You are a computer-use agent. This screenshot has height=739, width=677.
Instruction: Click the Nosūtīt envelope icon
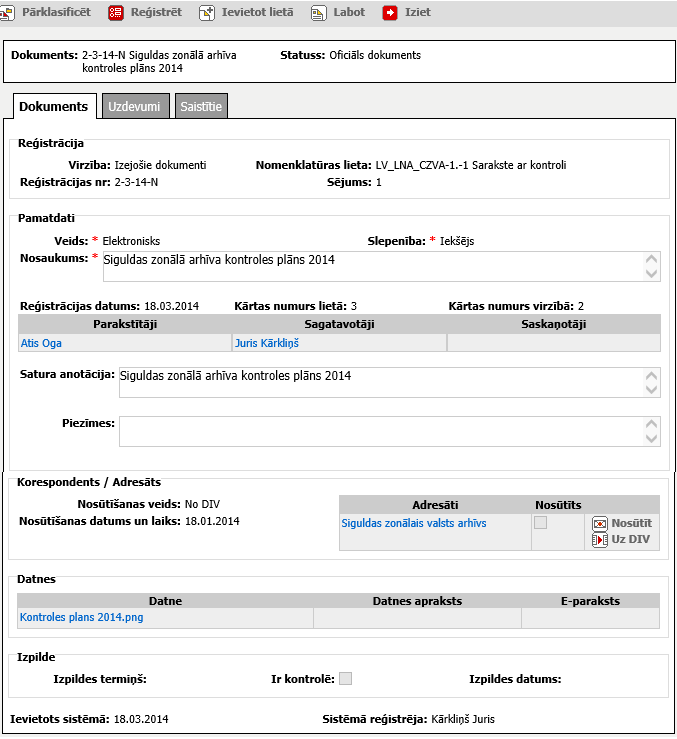[x=600, y=524]
